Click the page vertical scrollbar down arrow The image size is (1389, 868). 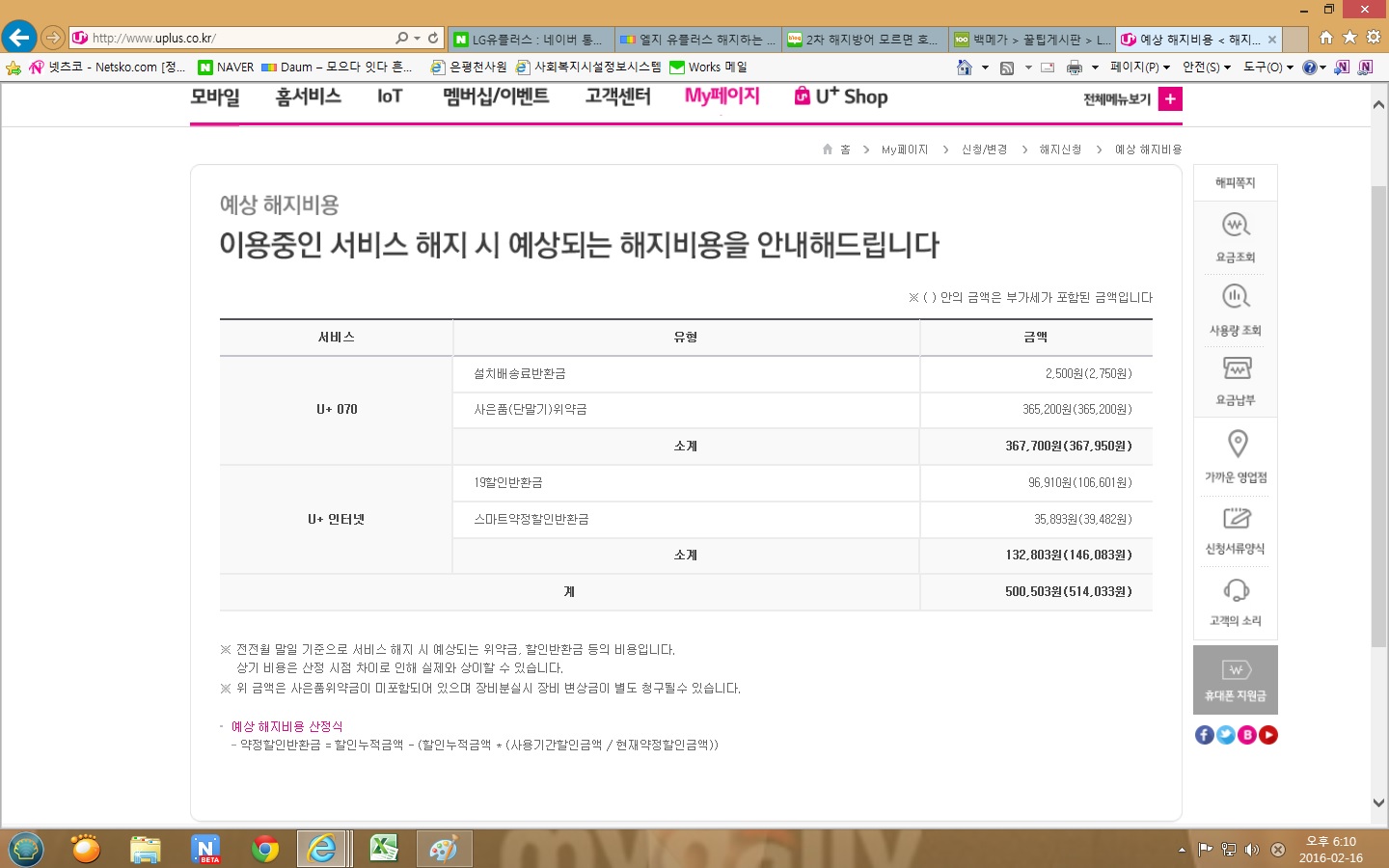point(1378,802)
